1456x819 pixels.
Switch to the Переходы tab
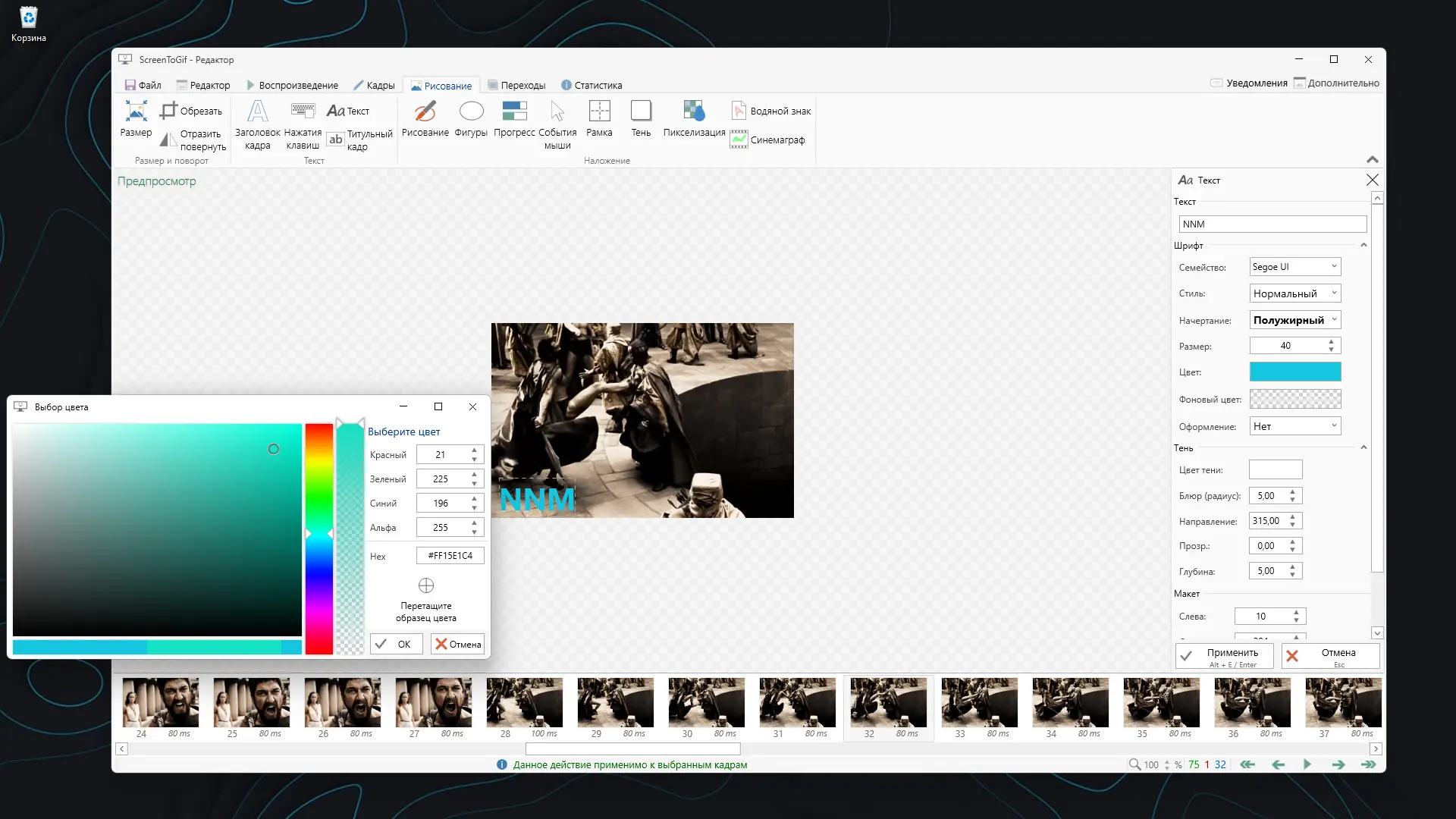516,85
